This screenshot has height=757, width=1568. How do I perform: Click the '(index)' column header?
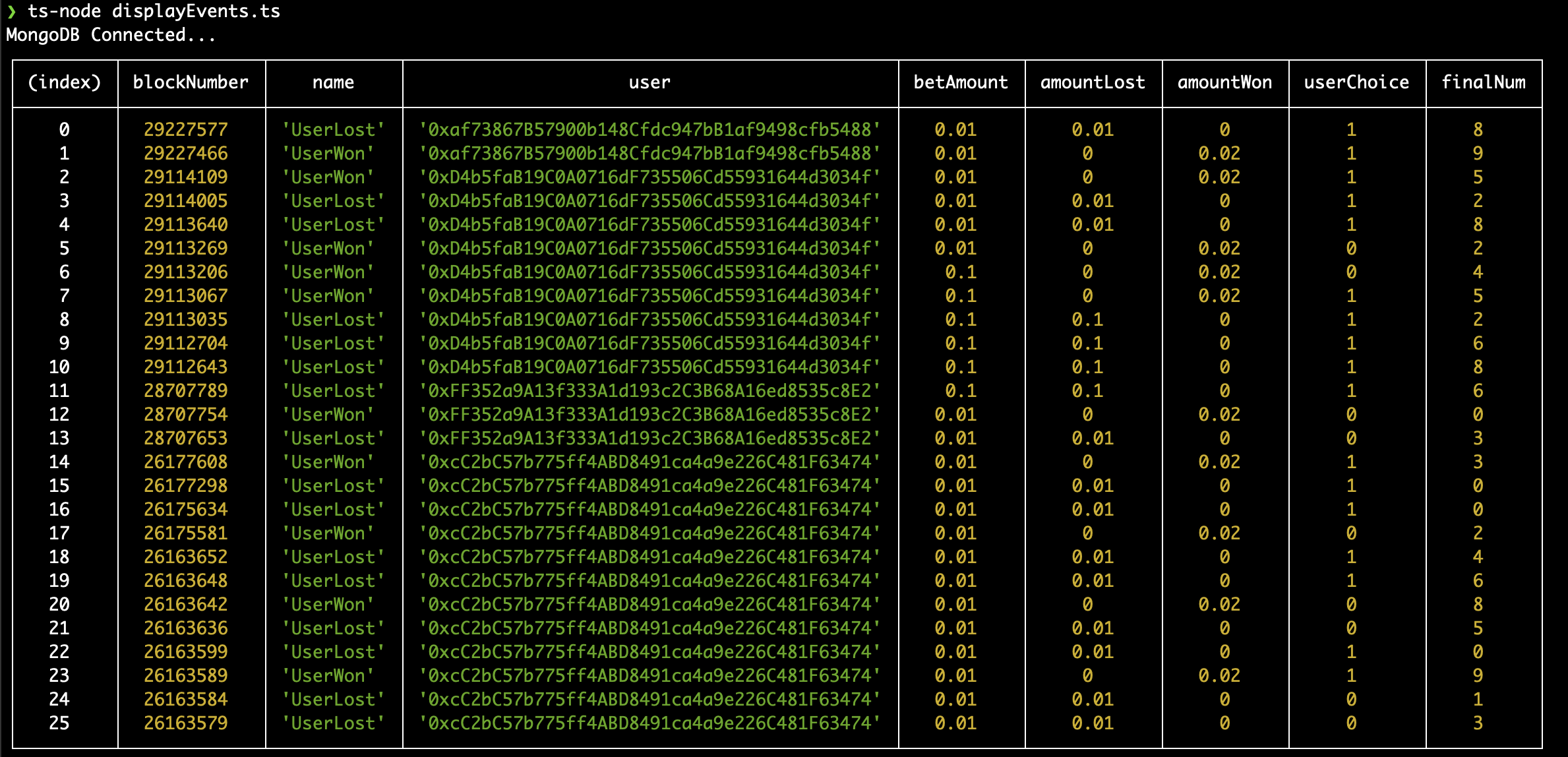click(x=65, y=82)
